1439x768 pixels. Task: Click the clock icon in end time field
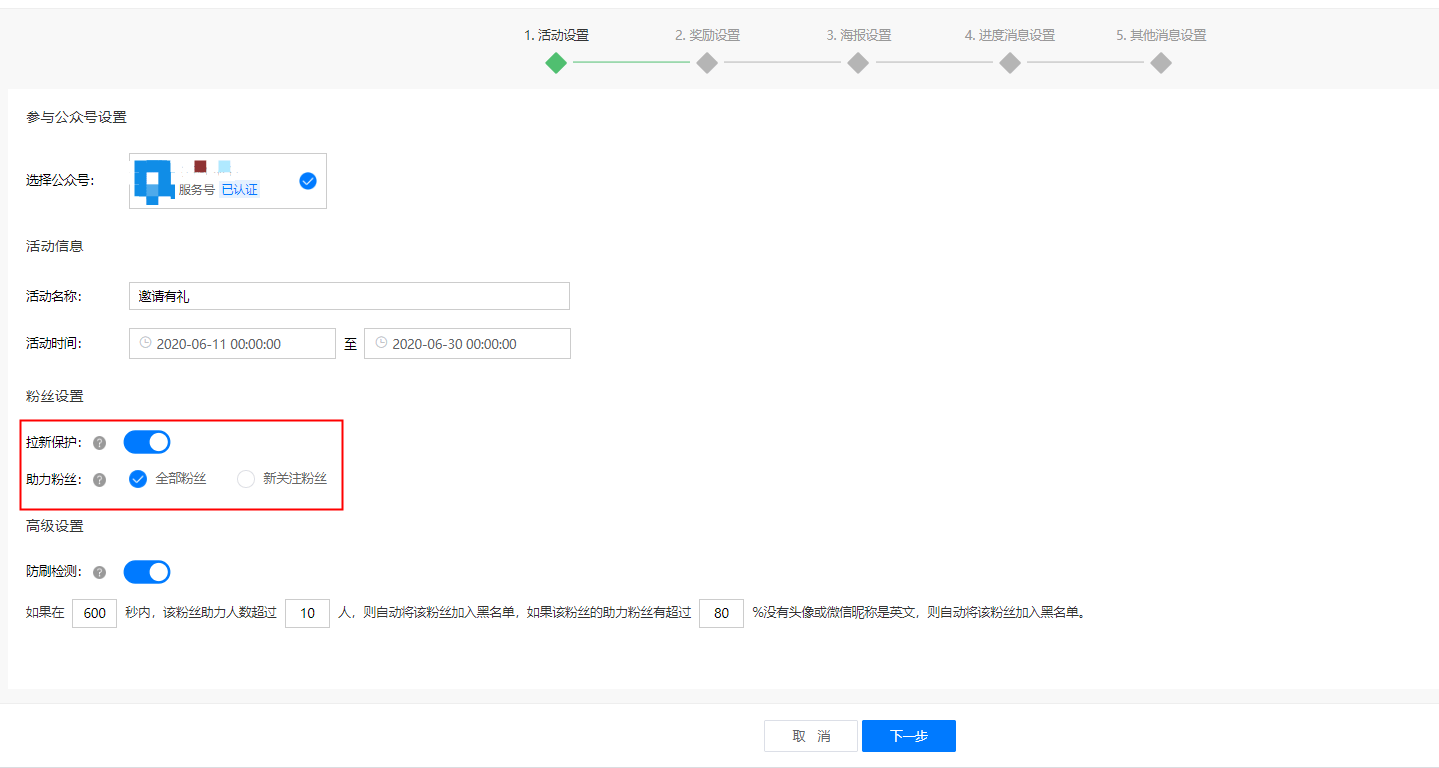[x=381, y=343]
